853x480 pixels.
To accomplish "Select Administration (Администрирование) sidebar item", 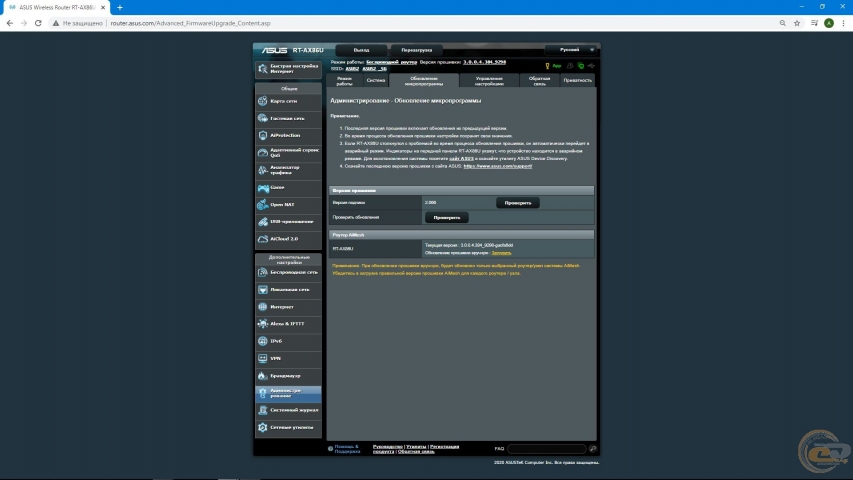I will pos(288,393).
